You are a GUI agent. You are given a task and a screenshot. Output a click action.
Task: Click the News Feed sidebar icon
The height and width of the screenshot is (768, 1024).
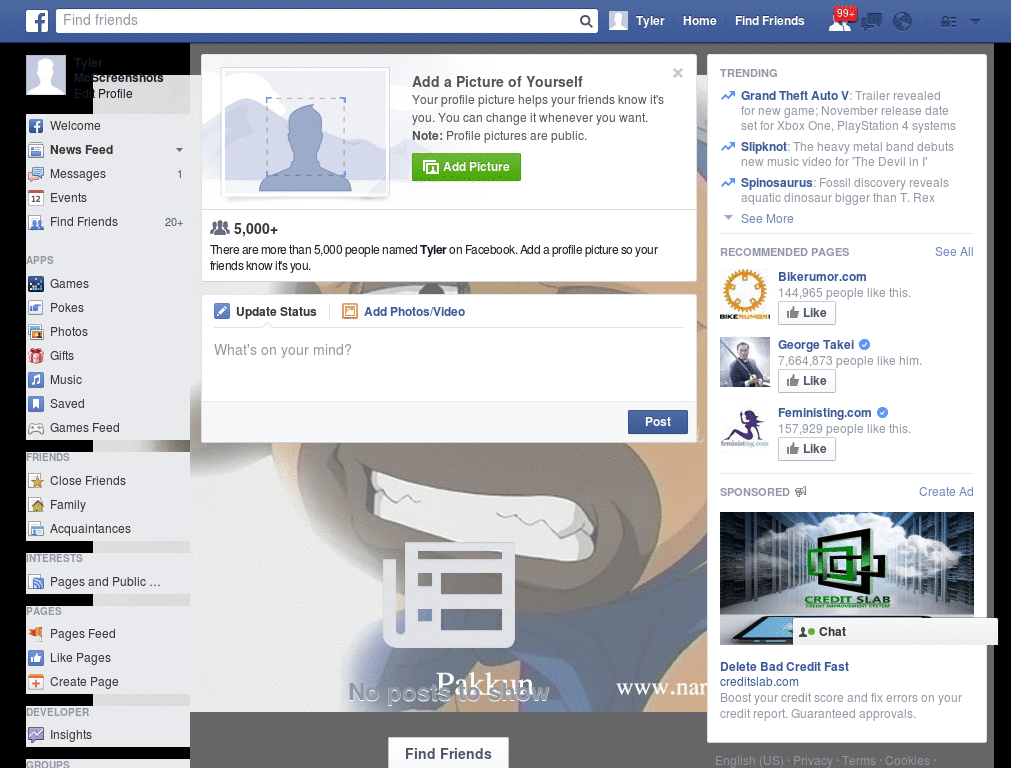point(36,150)
